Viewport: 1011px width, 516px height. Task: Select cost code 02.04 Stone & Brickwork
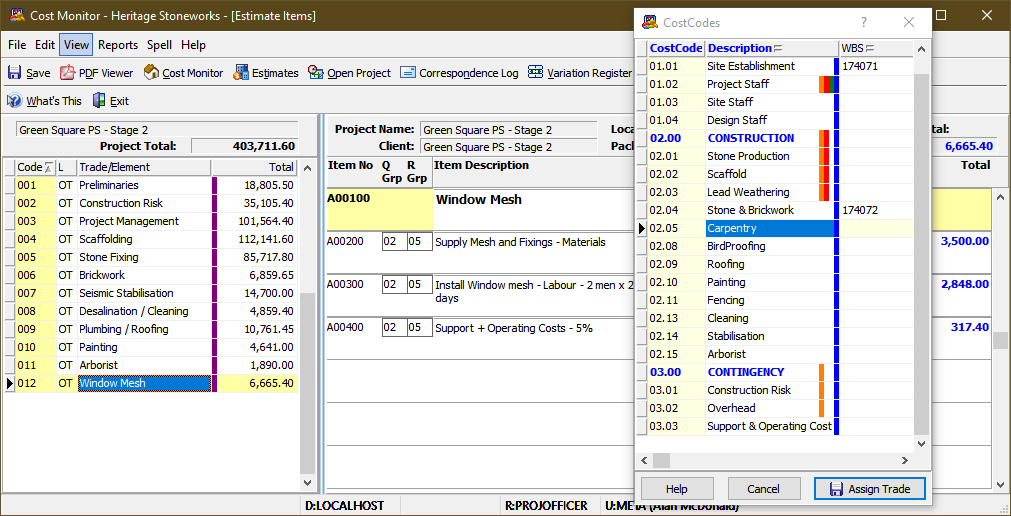pos(774,210)
